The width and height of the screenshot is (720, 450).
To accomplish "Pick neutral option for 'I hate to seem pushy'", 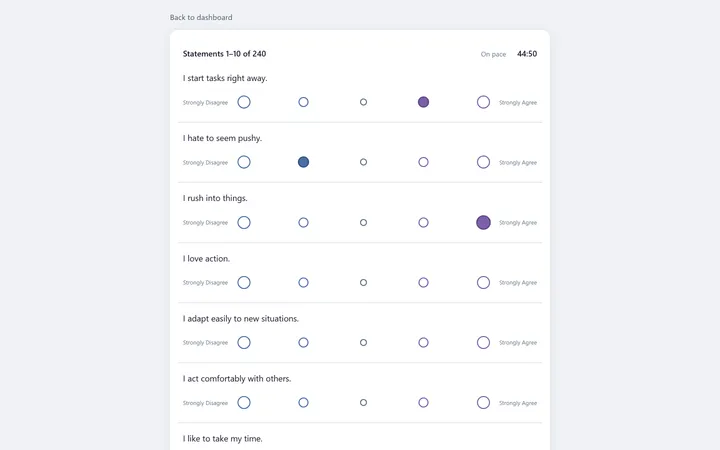I will 363,162.
